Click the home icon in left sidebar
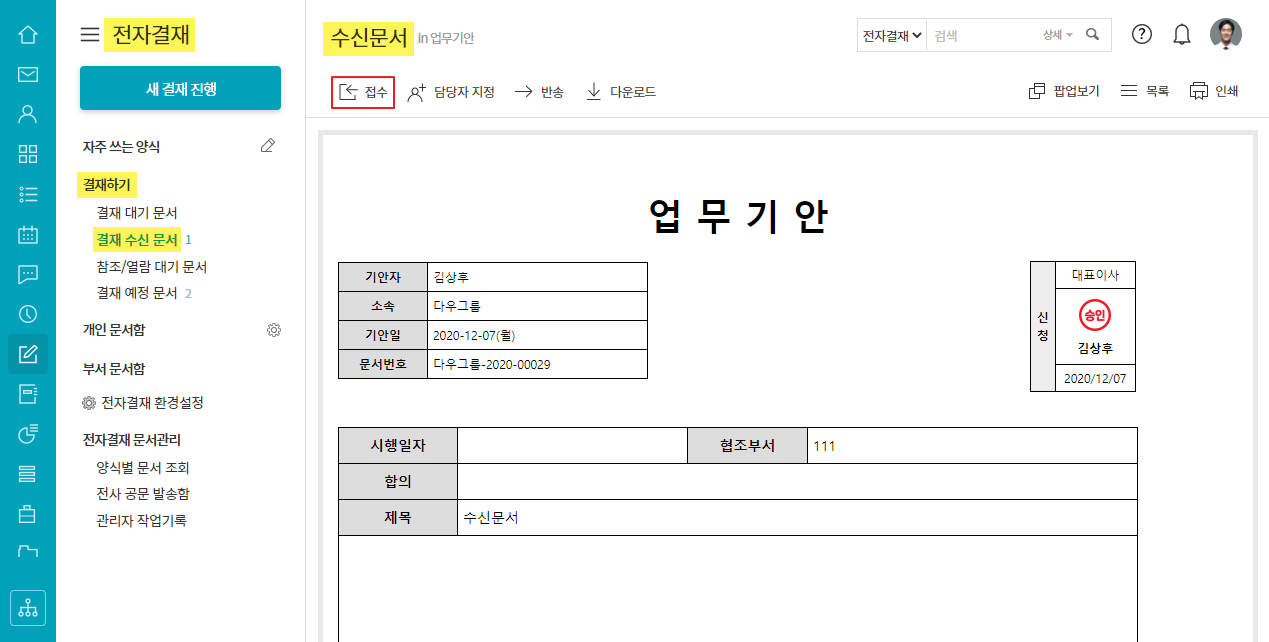Screen dimensions: 1269x642 point(28,35)
